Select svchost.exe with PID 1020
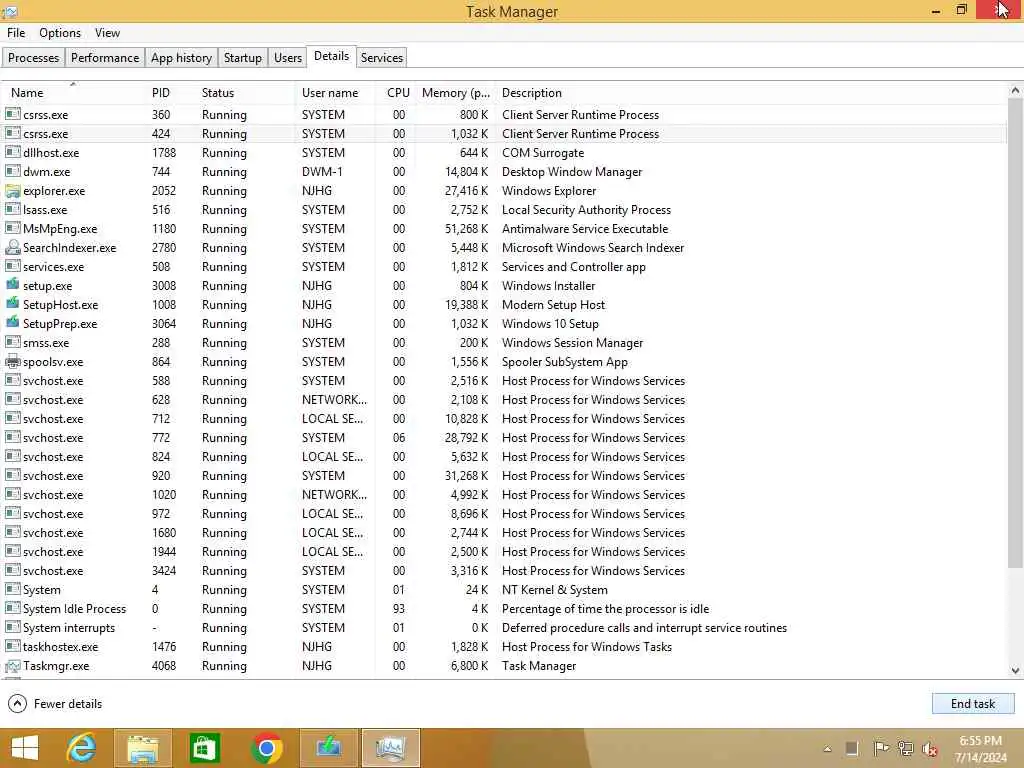This screenshot has height=768, width=1024. 504,495
